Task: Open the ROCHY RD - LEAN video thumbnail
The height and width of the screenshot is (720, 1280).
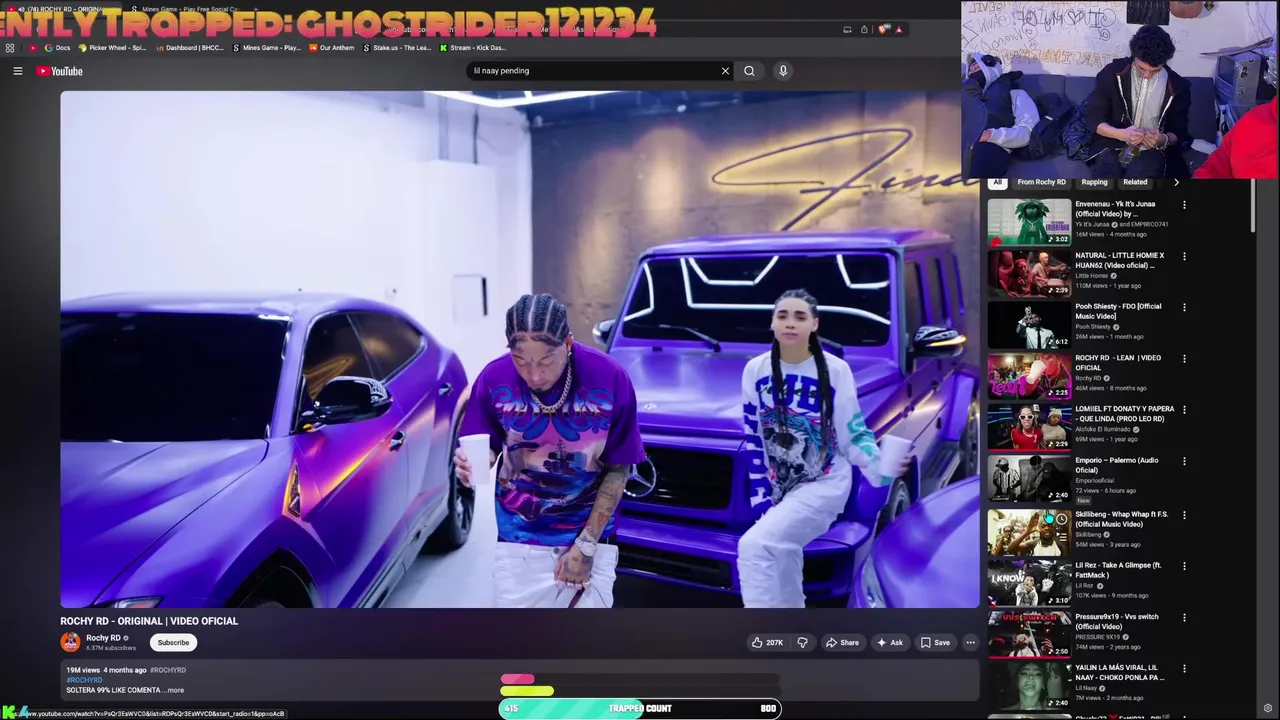Action: [x=1029, y=375]
